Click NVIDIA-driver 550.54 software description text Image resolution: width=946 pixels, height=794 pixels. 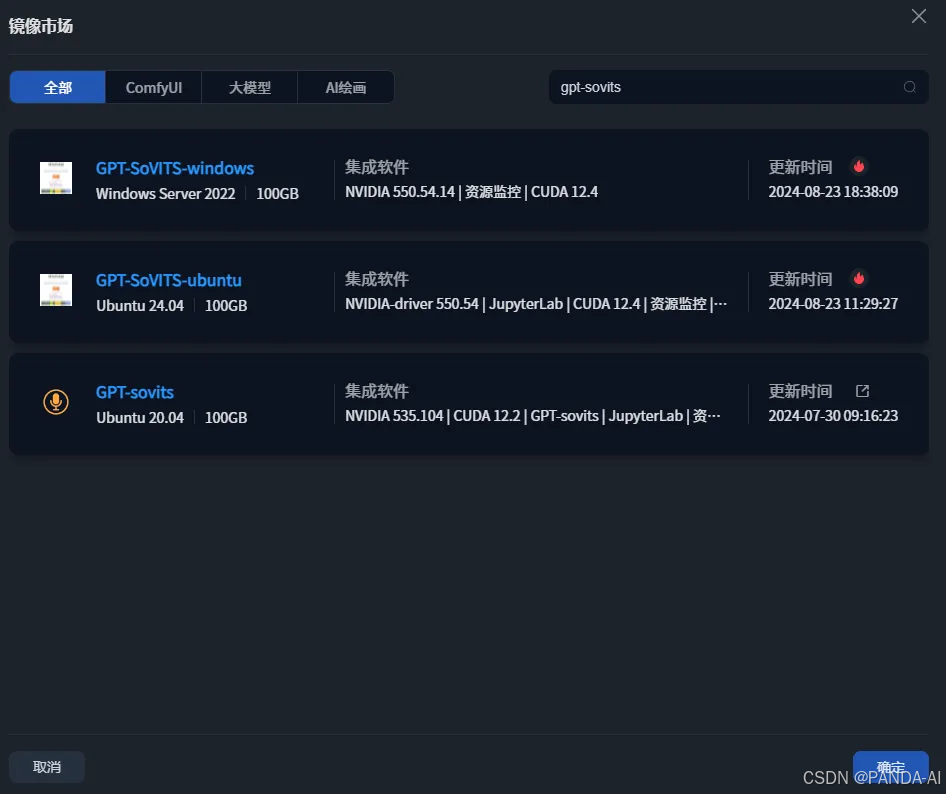coord(536,303)
